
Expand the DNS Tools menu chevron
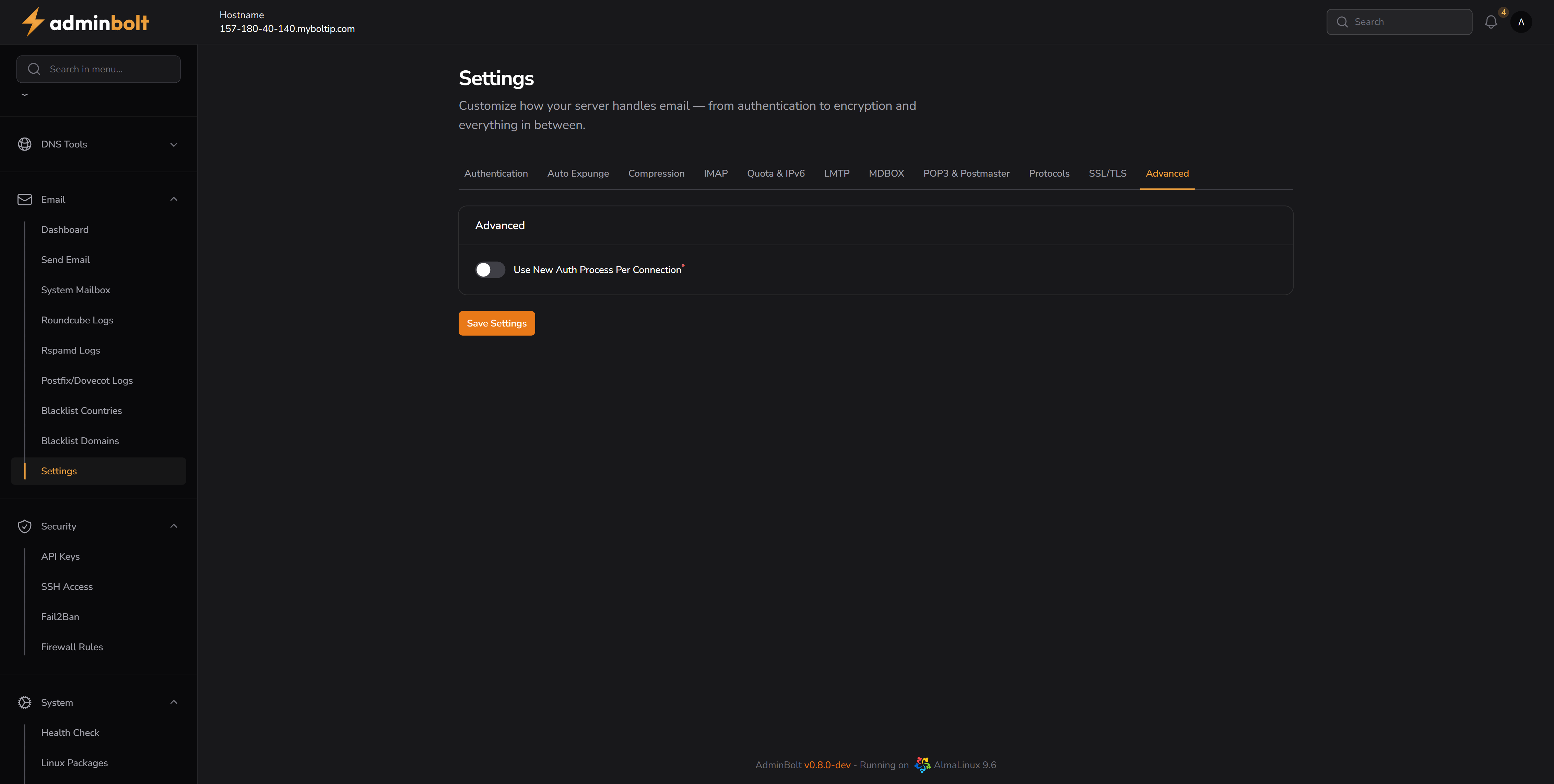[174, 144]
